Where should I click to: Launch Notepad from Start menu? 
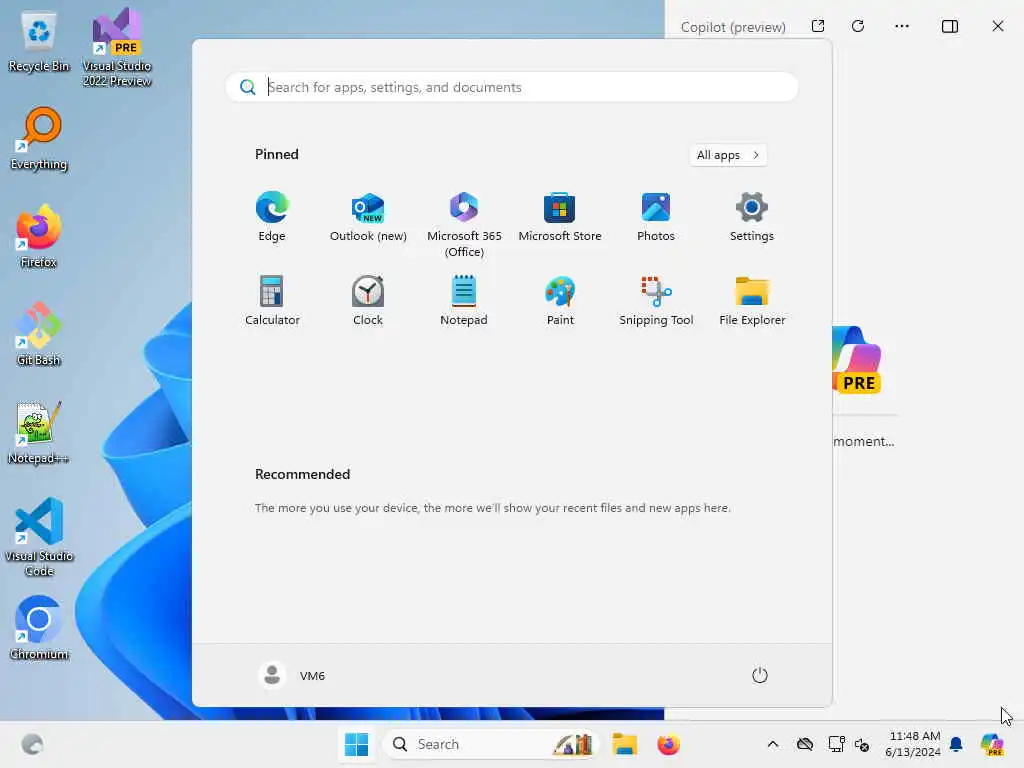click(x=464, y=300)
